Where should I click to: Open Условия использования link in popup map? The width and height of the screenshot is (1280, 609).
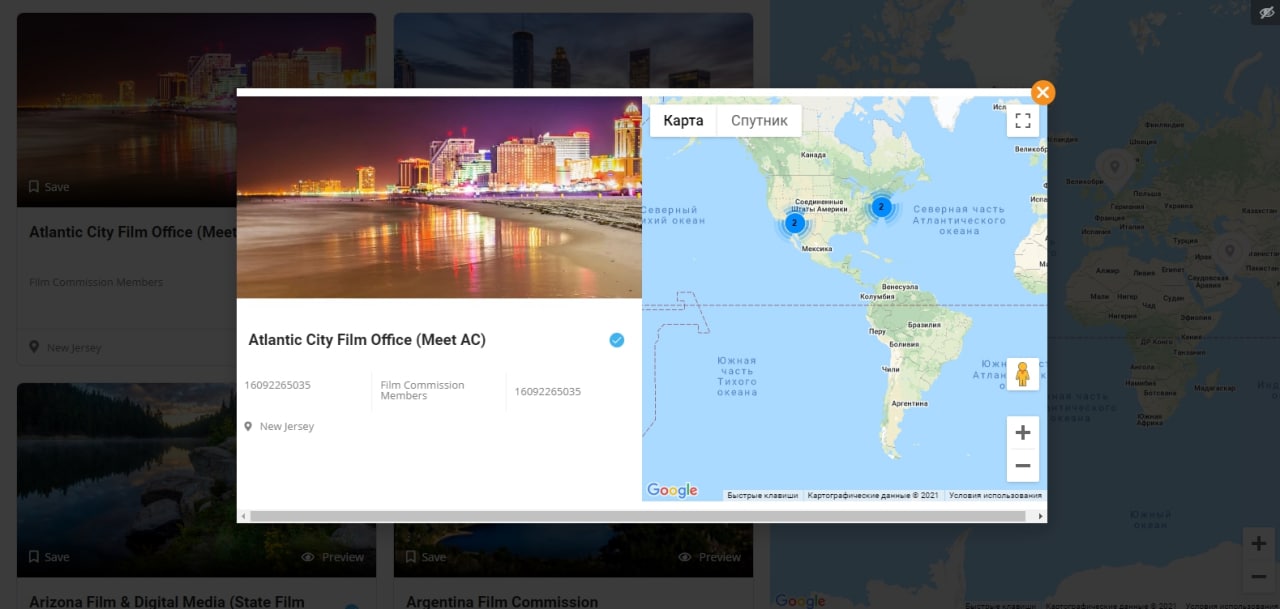tap(995, 495)
